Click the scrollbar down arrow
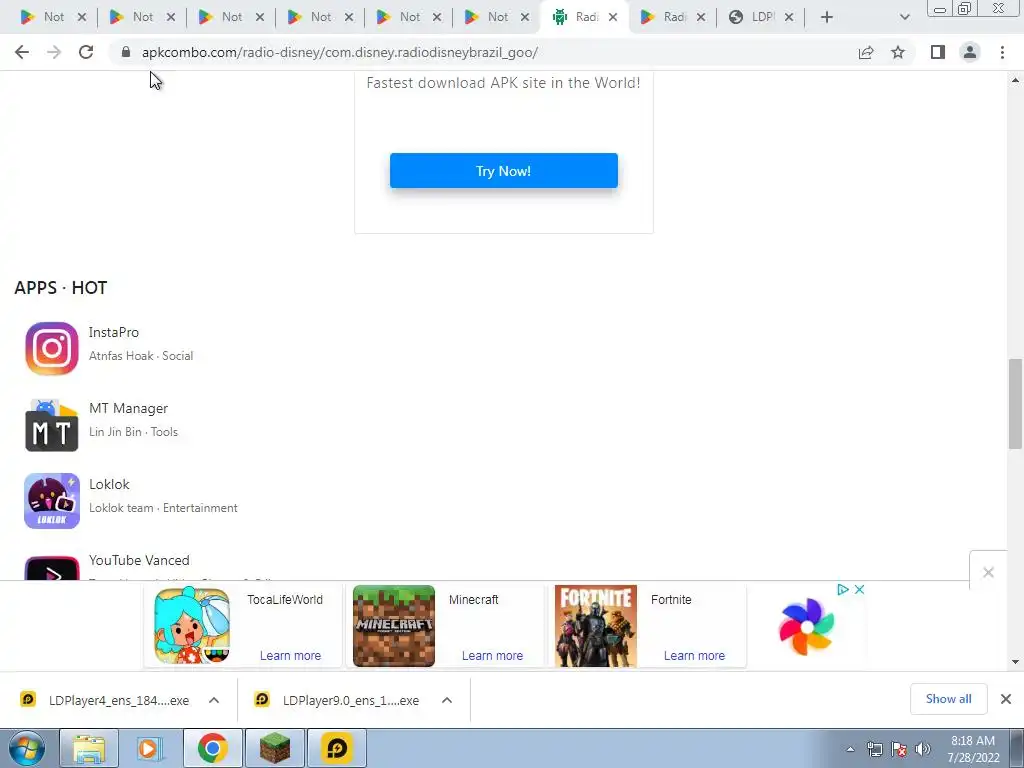This screenshot has width=1024, height=768. click(x=1016, y=662)
